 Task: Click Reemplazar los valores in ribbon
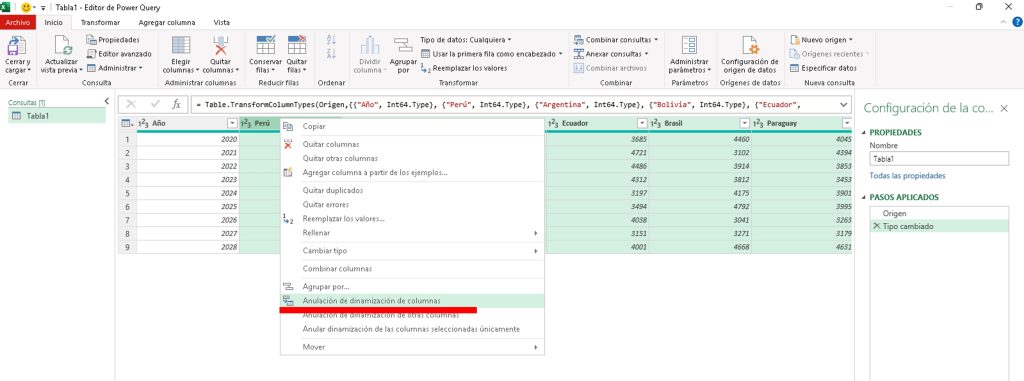click(464, 68)
